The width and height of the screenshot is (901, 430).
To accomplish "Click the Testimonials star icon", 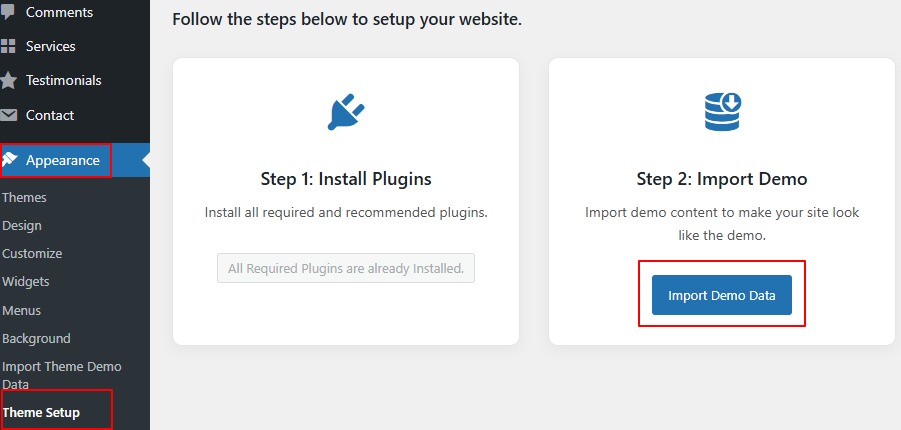I will 8,80.
